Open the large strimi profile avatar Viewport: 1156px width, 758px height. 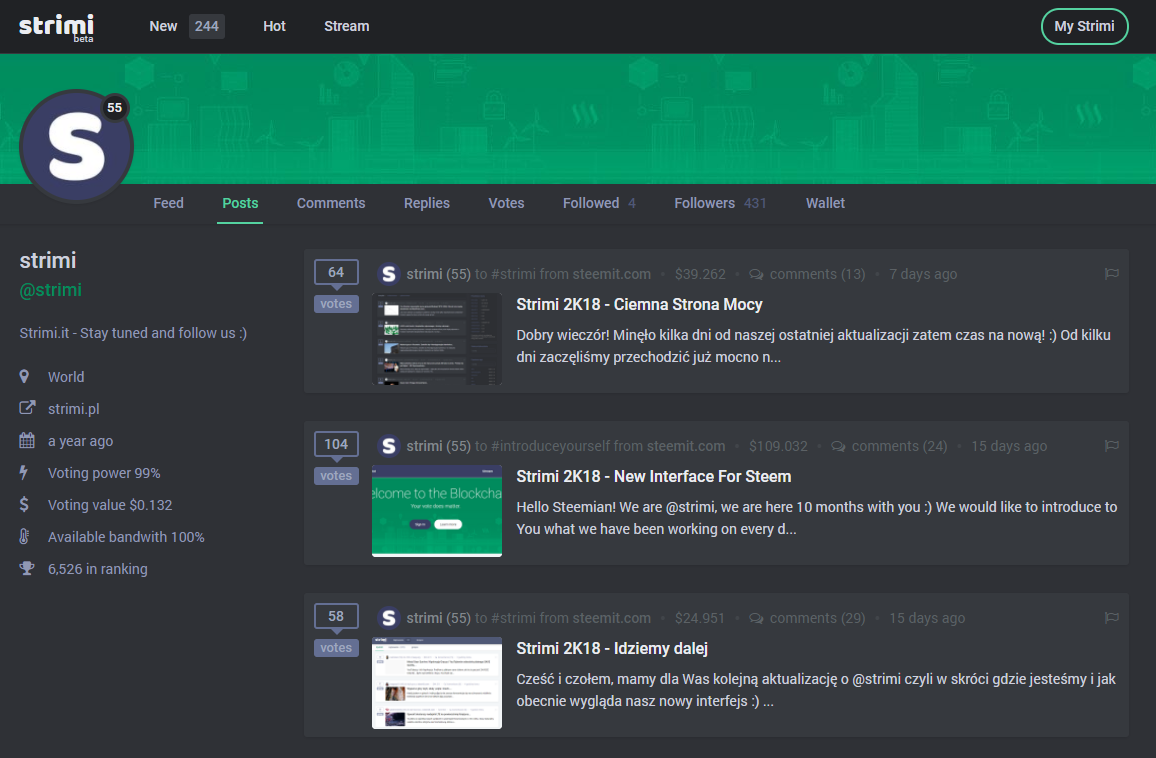(x=76, y=146)
